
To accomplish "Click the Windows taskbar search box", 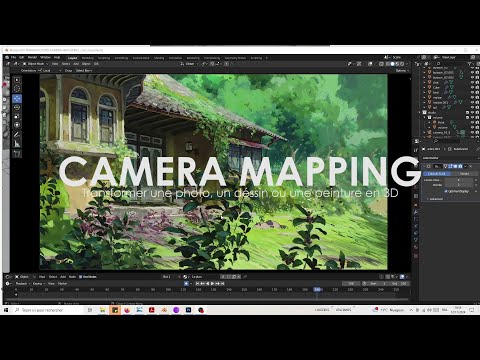I will [x=48, y=310].
